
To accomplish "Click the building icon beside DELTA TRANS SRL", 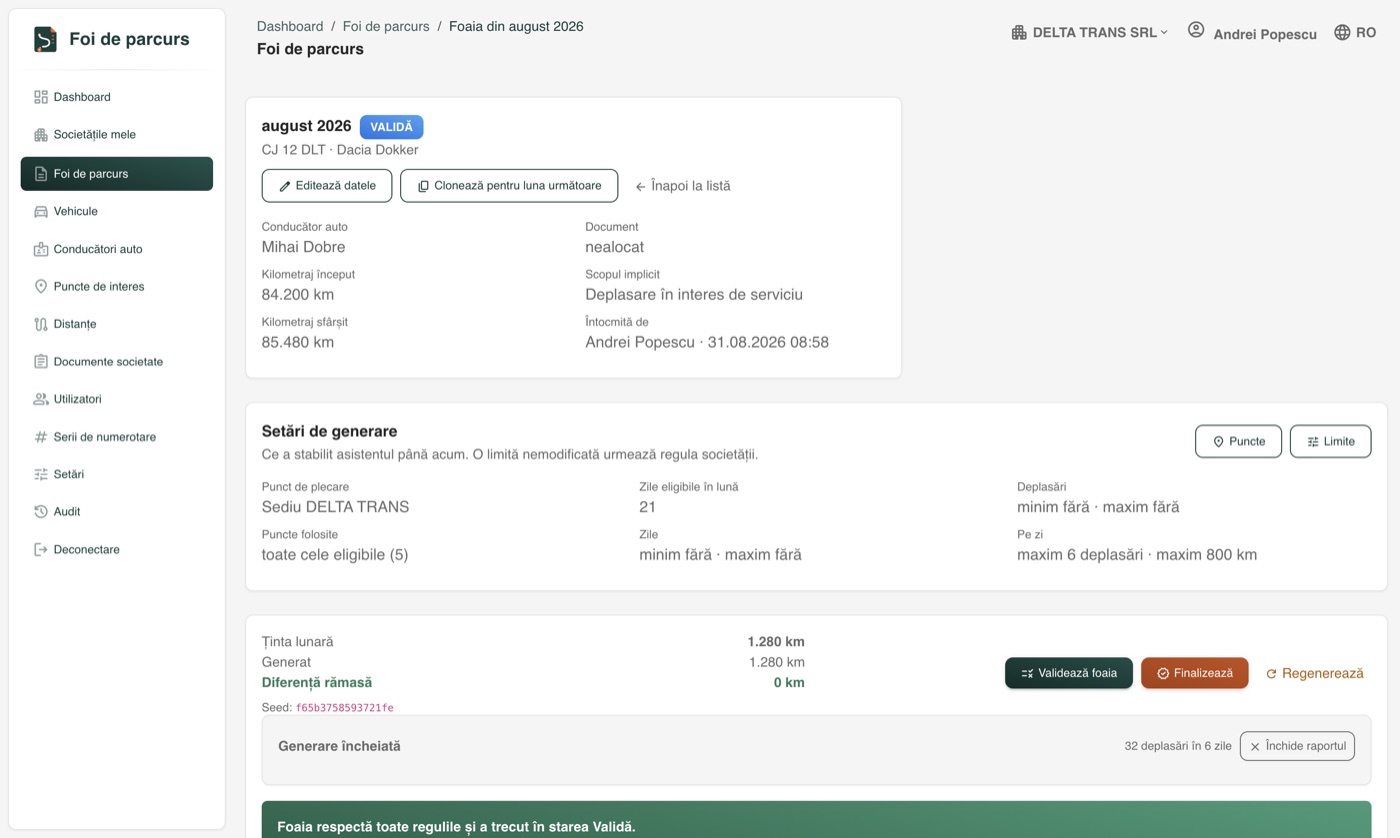I will tap(1019, 33).
